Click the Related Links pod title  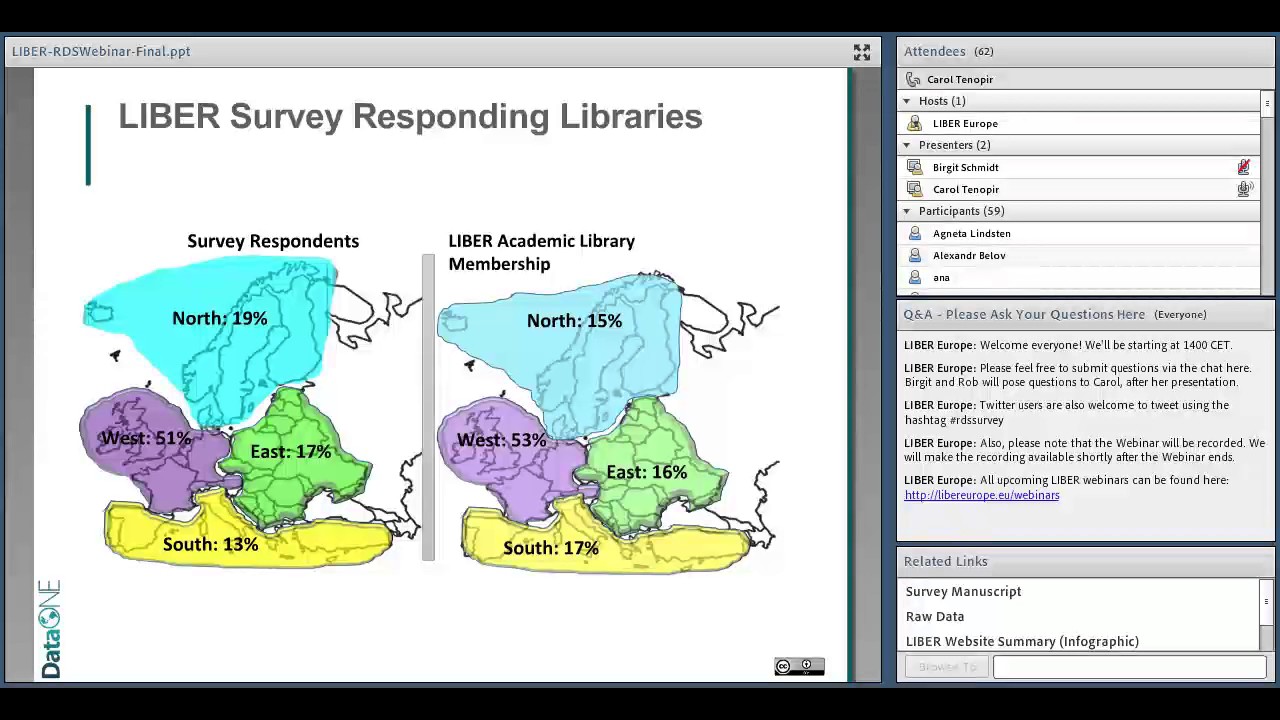pyautogui.click(x=945, y=561)
